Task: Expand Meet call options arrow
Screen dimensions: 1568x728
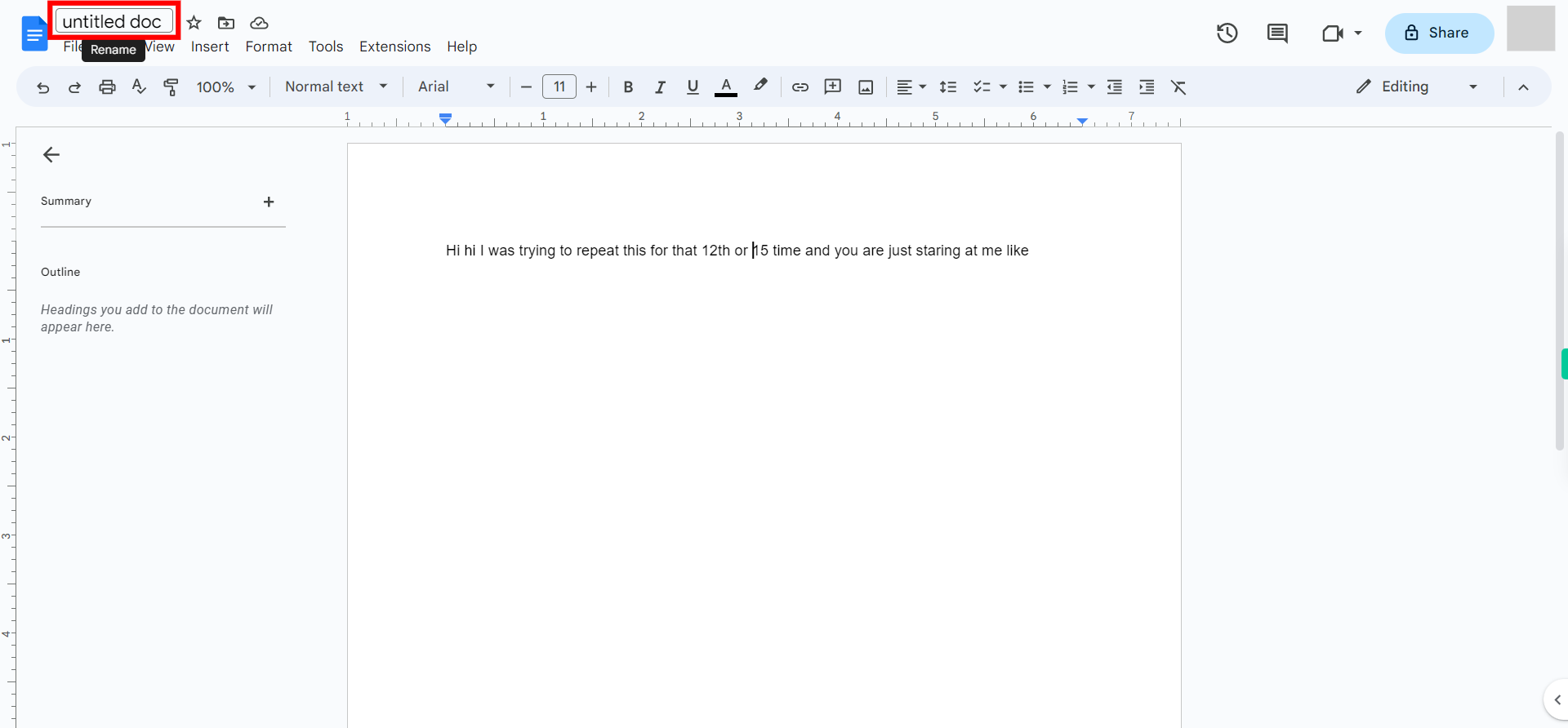Action: 1358,33
